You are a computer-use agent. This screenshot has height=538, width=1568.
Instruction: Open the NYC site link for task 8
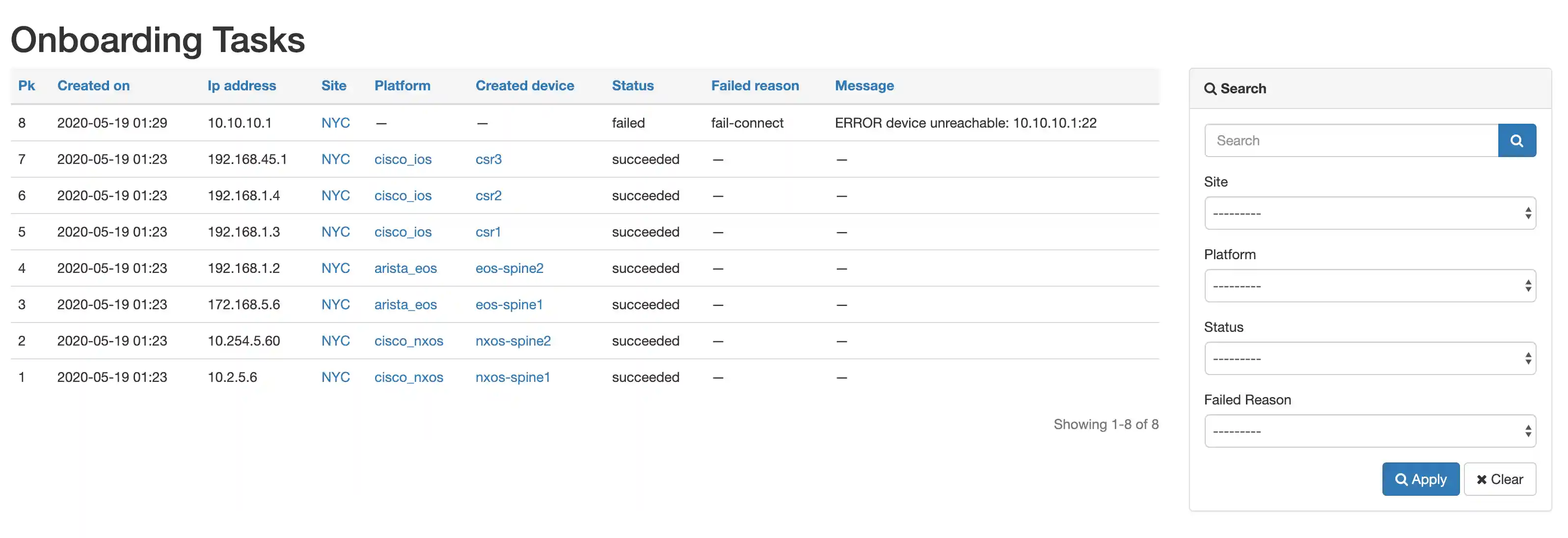tap(335, 122)
